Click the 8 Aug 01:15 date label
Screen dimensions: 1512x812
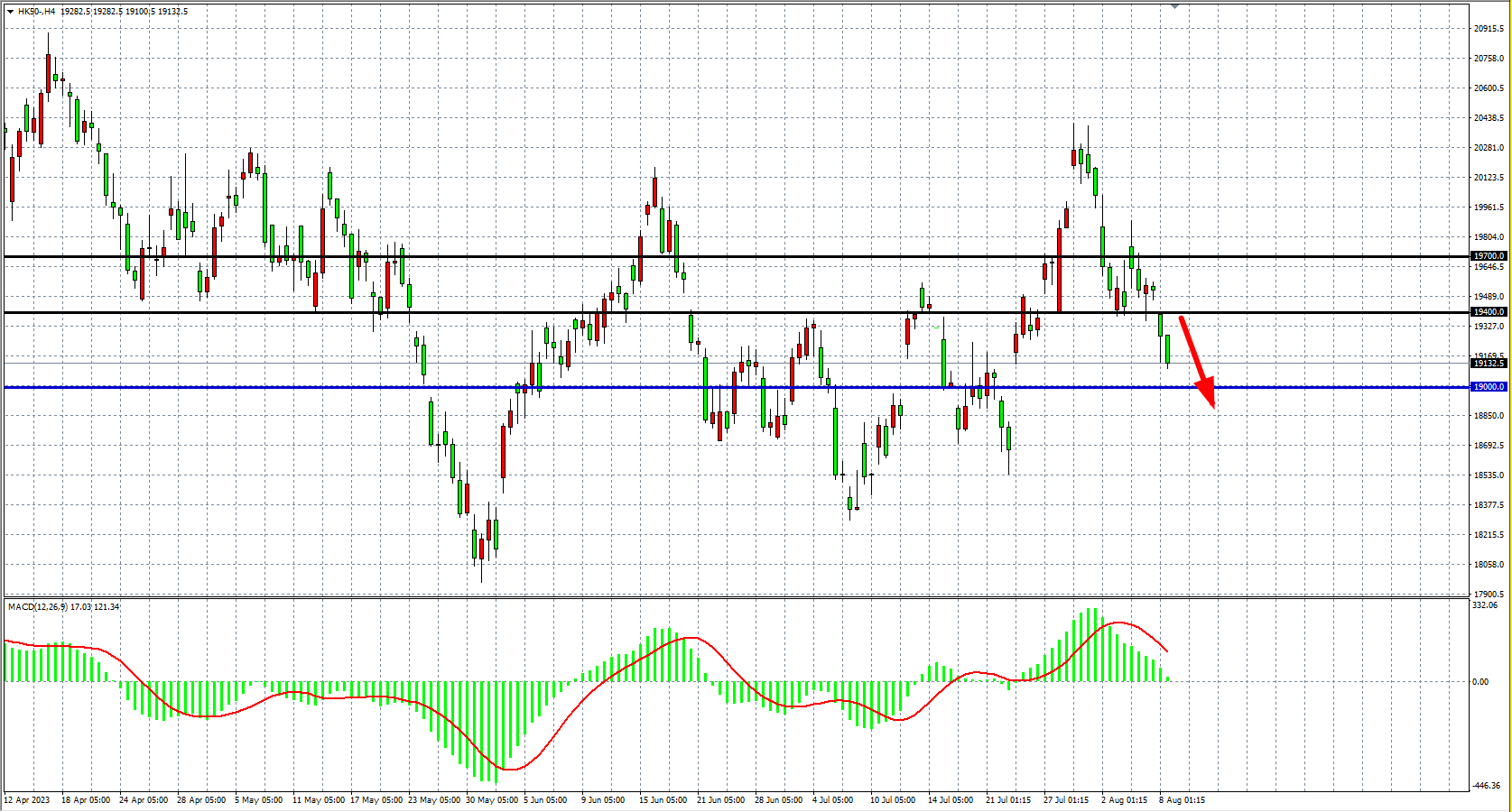(x=1182, y=800)
